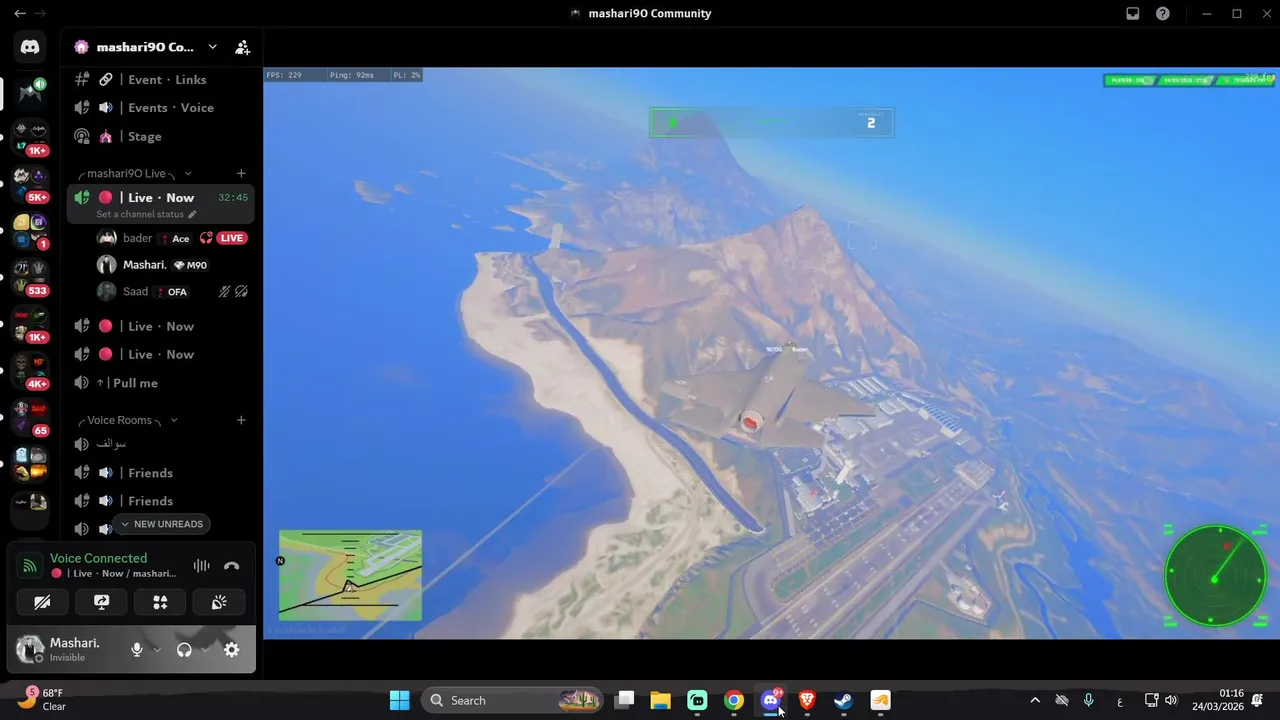The image size is (1280, 720).
Task: Open voice noise suppression waveform icon
Action: [x=201, y=566]
